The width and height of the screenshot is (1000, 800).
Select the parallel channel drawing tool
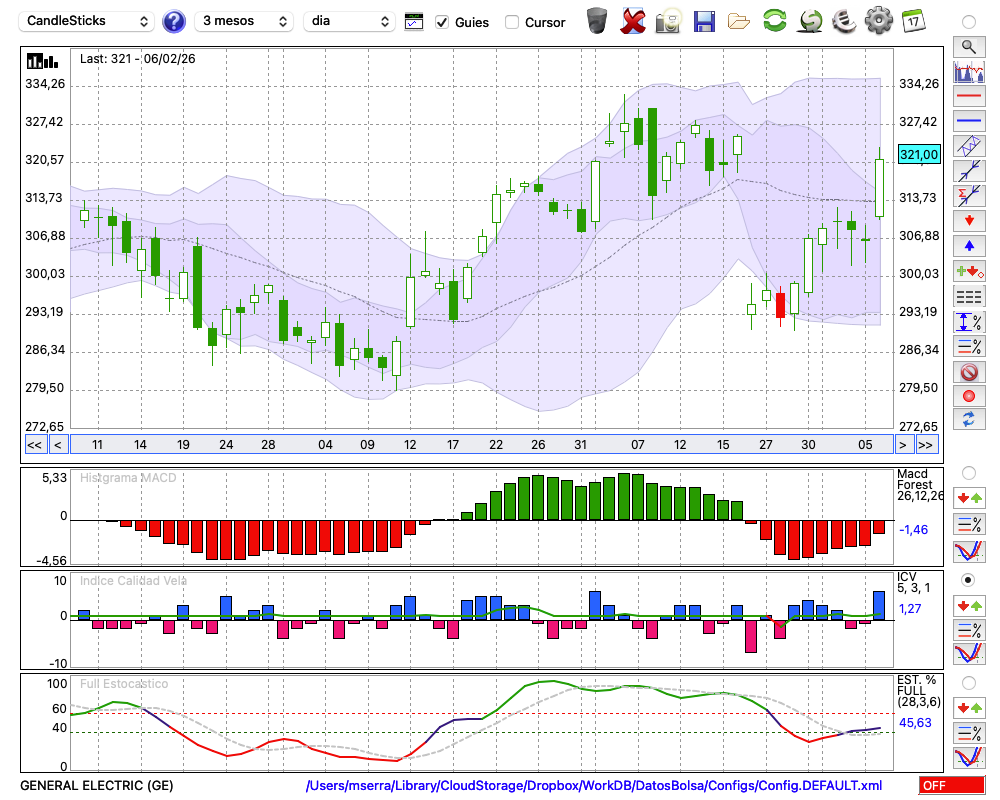click(x=968, y=146)
